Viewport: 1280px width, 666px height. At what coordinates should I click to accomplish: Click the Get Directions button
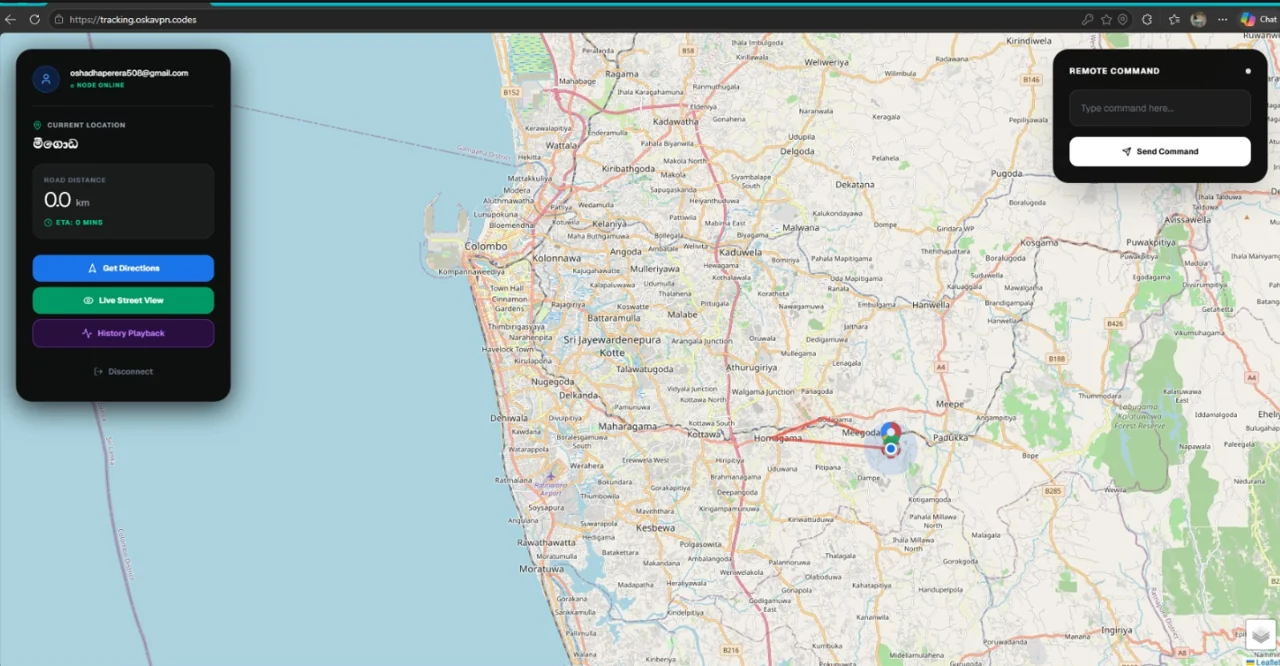click(123, 268)
